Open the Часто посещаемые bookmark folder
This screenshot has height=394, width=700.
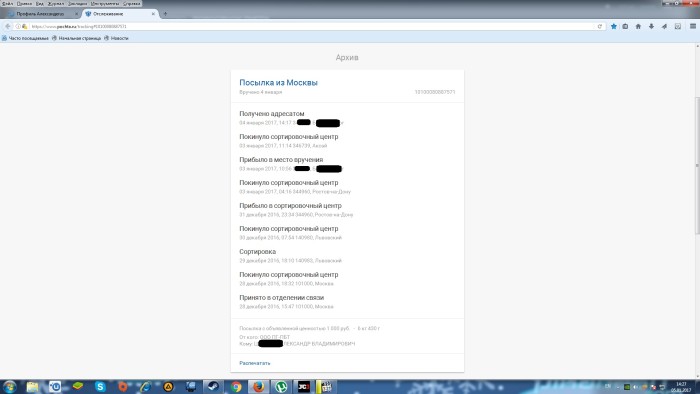point(25,38)
